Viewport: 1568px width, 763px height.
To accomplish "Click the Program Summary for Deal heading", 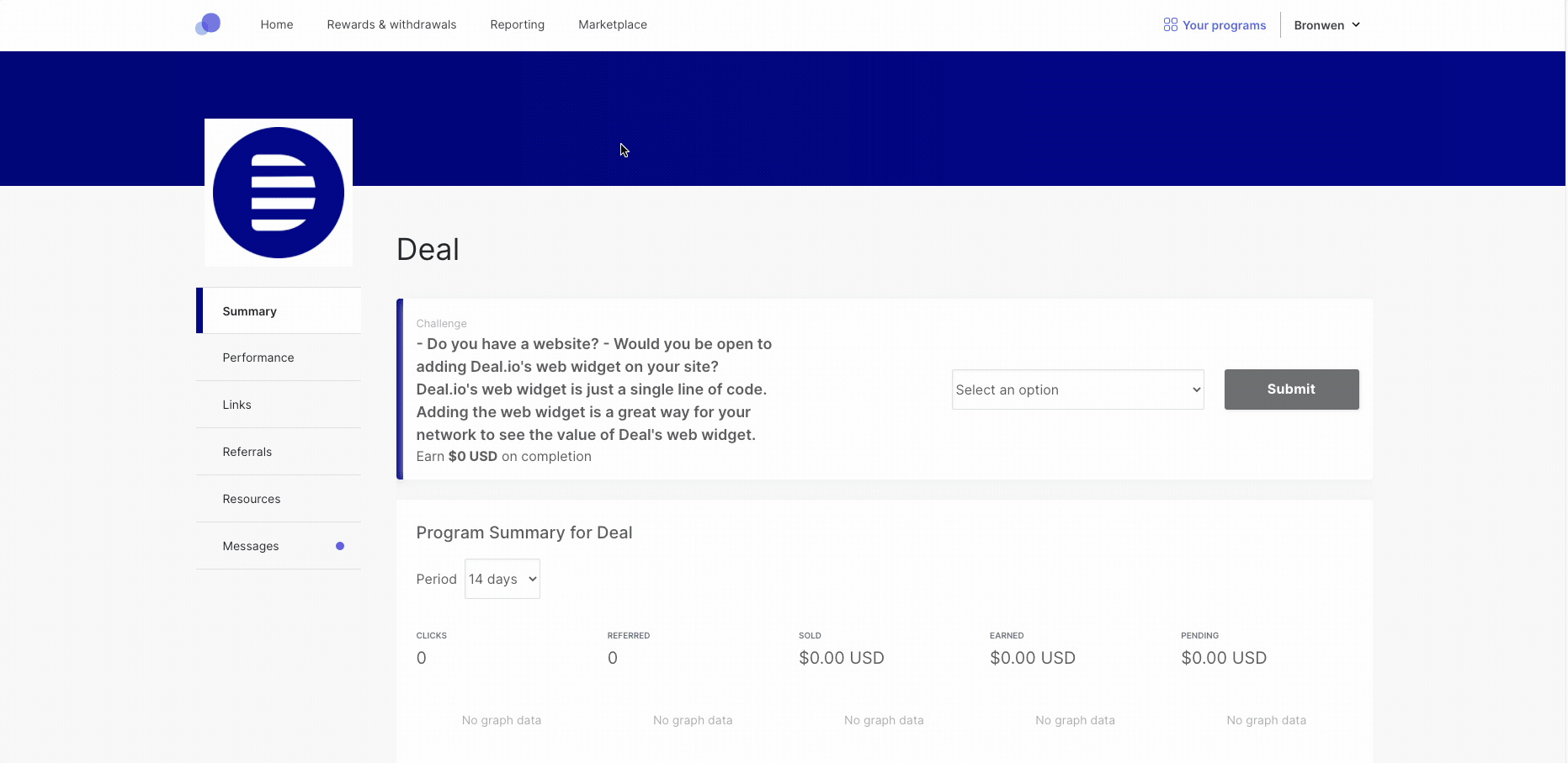I will click(x=524, y=533).
